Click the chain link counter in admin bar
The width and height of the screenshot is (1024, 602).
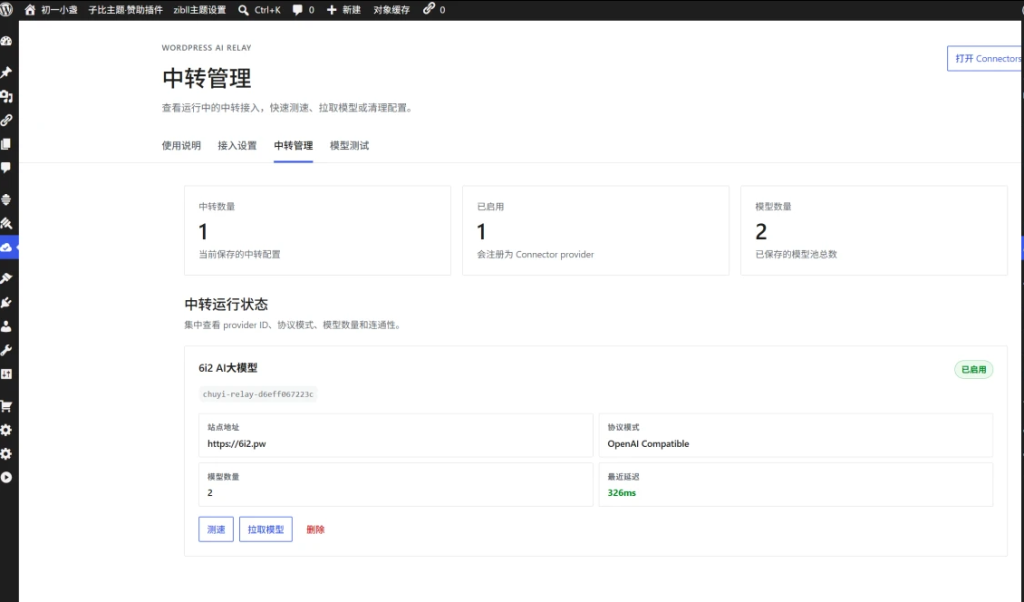(x=434, y=10)
